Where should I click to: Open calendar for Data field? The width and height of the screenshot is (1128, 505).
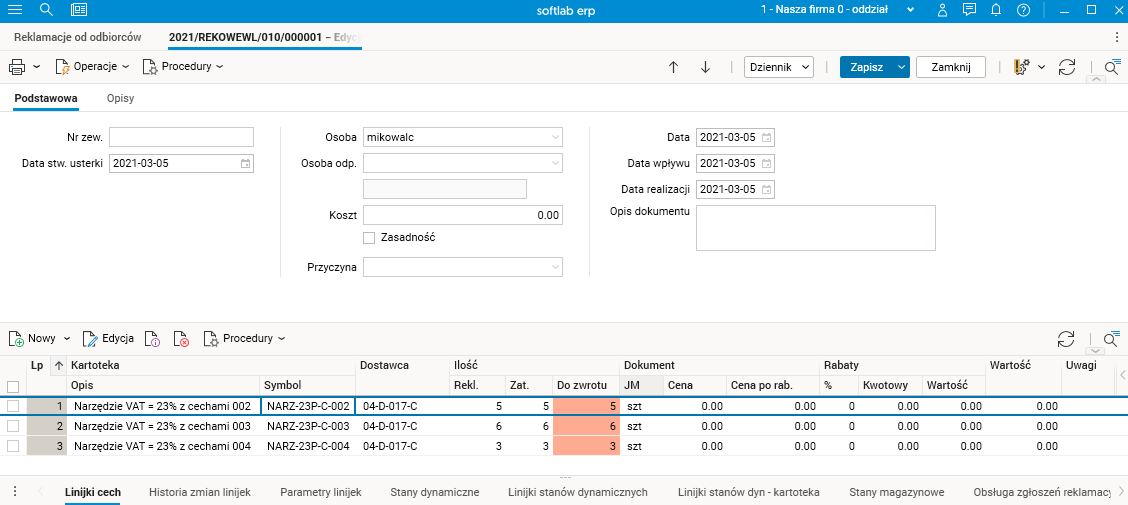point(767,137)
